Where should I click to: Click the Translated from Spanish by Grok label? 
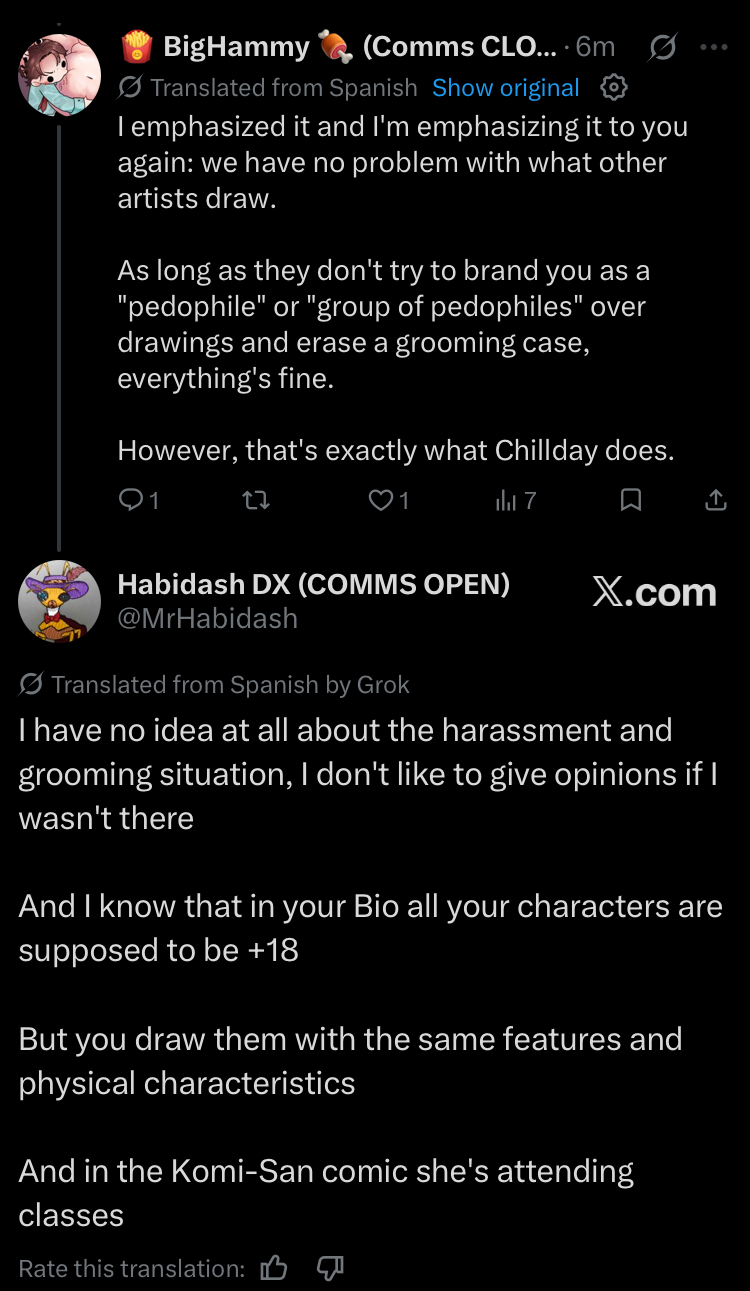(x=230, y=685)
